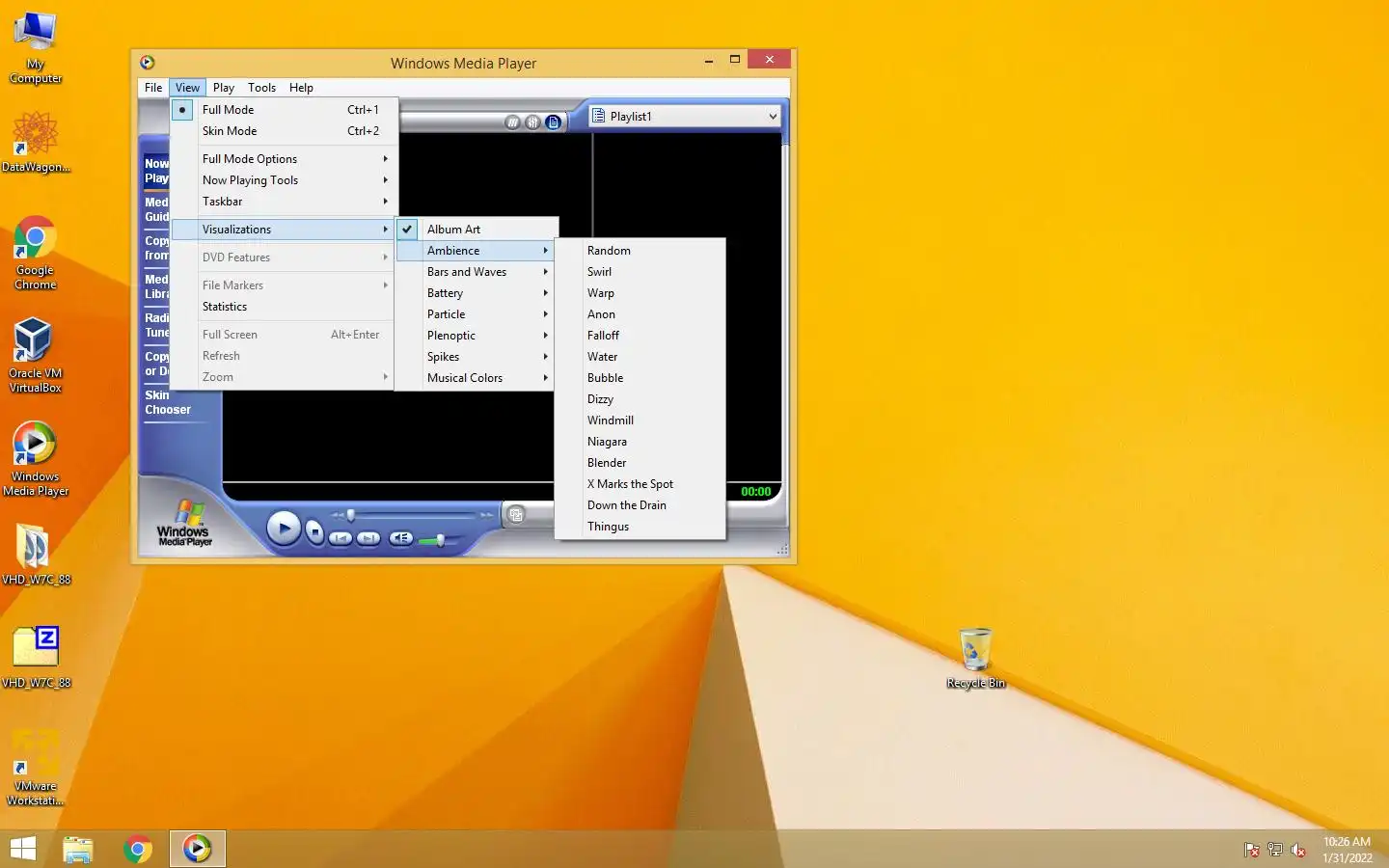The height and width of the screenshot is (868, 1389).
Task: Expand the Plenoptic submenu
Action: [x=477, y=336]
